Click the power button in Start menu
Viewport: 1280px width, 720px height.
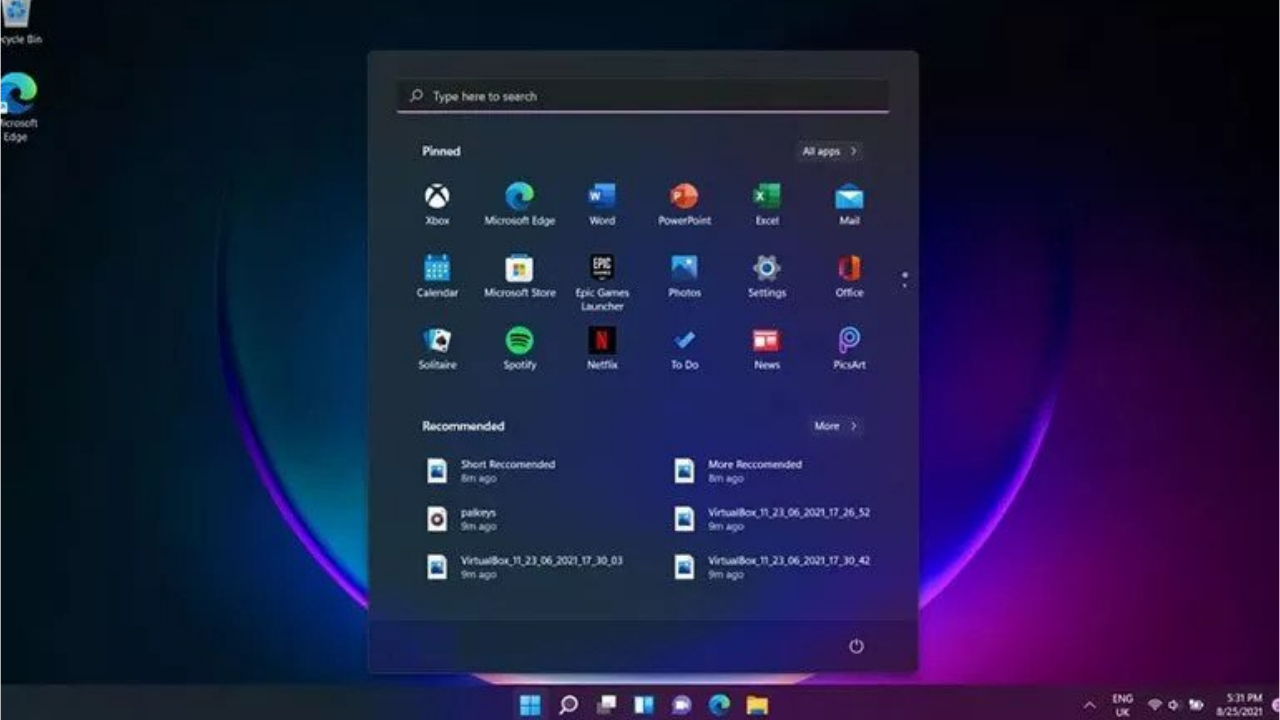856,646
